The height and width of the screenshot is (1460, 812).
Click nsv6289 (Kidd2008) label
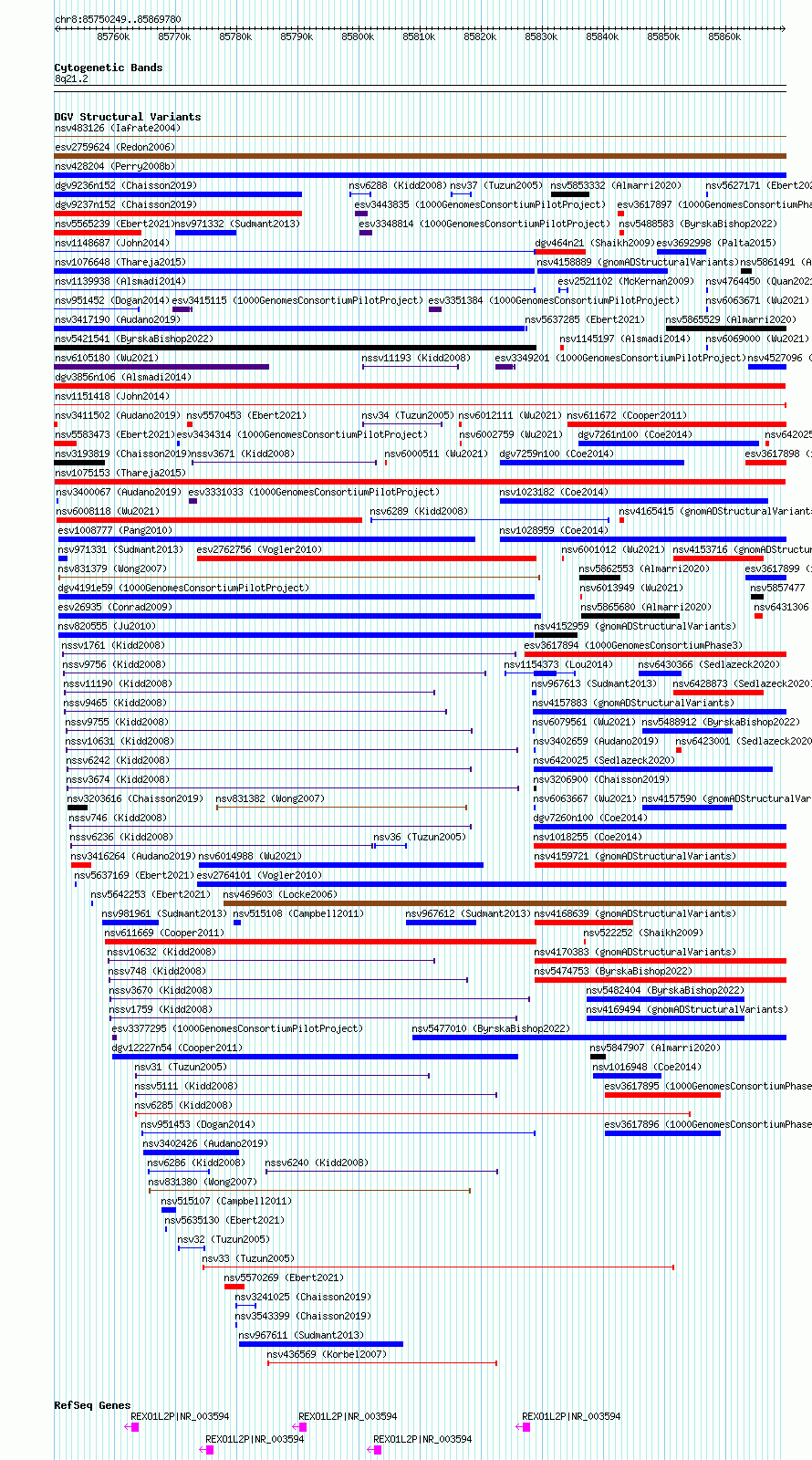pos(418,512)
